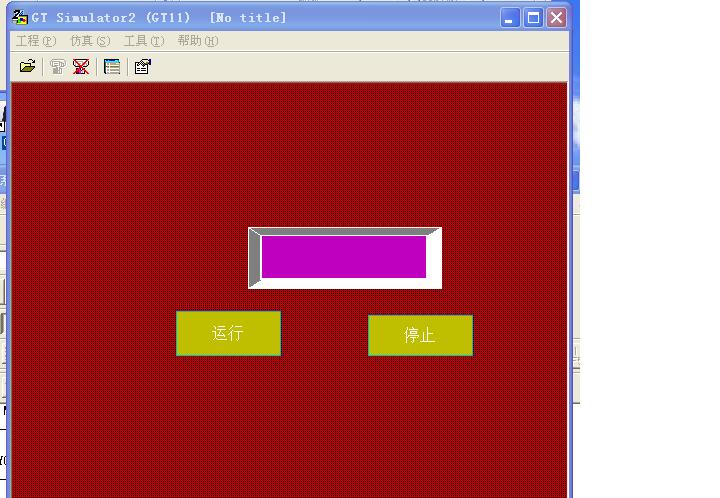Image resolution: width=720 pixels, height=498 pixels.
Task: Click the open project folder icon
Action: pos(27,67)
